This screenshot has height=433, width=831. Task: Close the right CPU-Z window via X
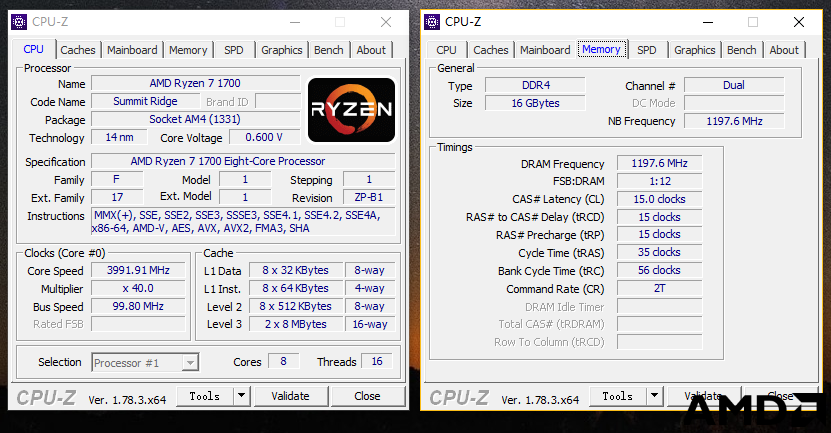799,22
